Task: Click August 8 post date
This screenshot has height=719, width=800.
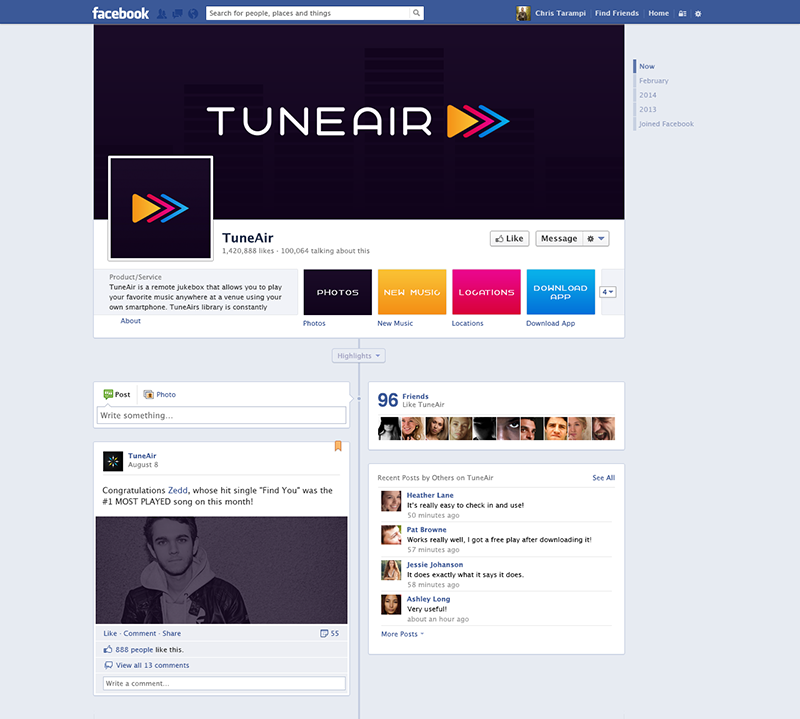Action: [x=143, y=465]
